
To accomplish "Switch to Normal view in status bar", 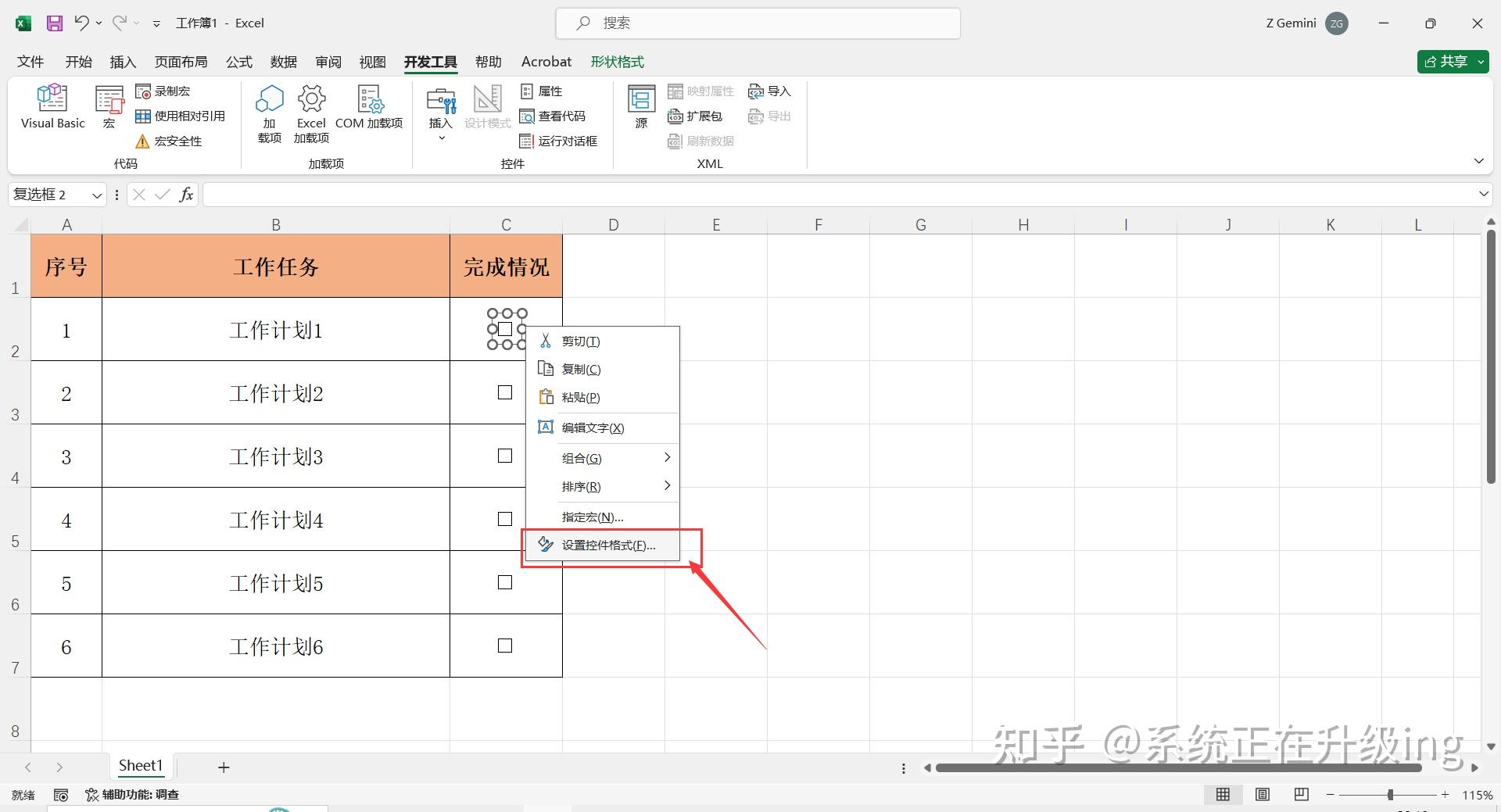I will pos(1223,795).
